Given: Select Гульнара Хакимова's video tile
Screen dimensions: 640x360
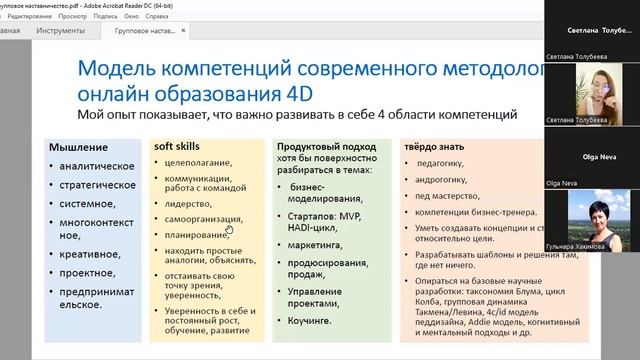Looking at the screenshot, I should point(592,220).
